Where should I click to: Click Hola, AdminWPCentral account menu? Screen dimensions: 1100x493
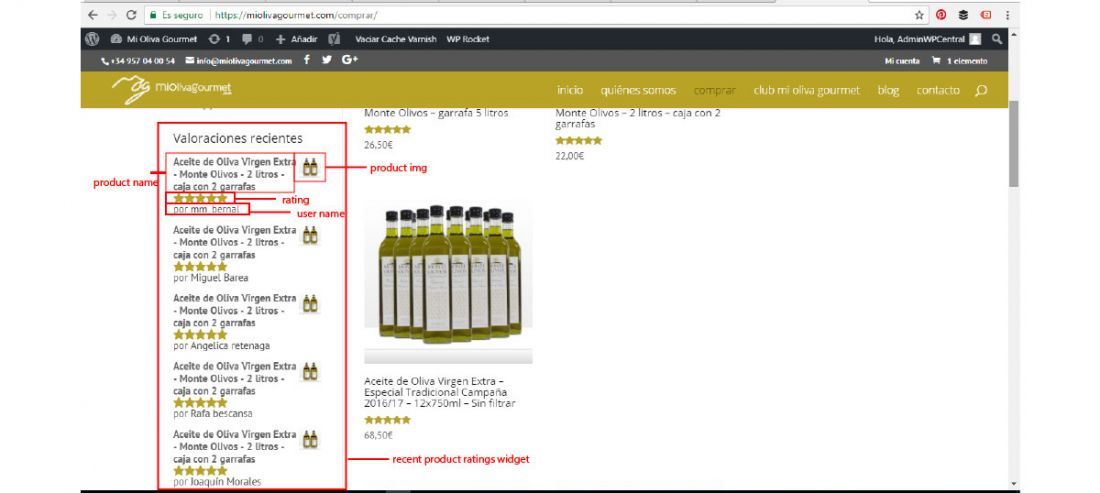(920, 39)
